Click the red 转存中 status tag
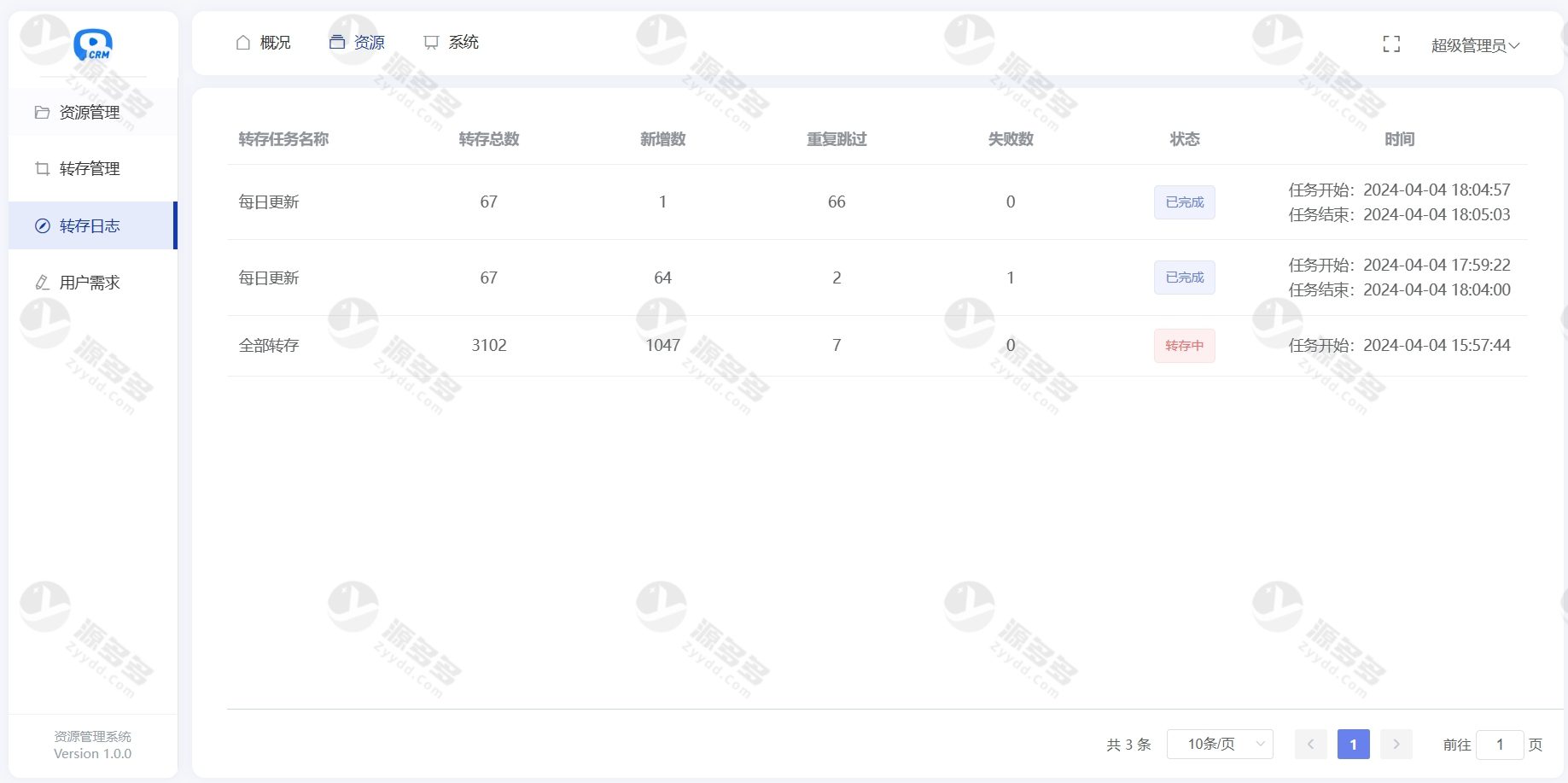 point(1184,346)
